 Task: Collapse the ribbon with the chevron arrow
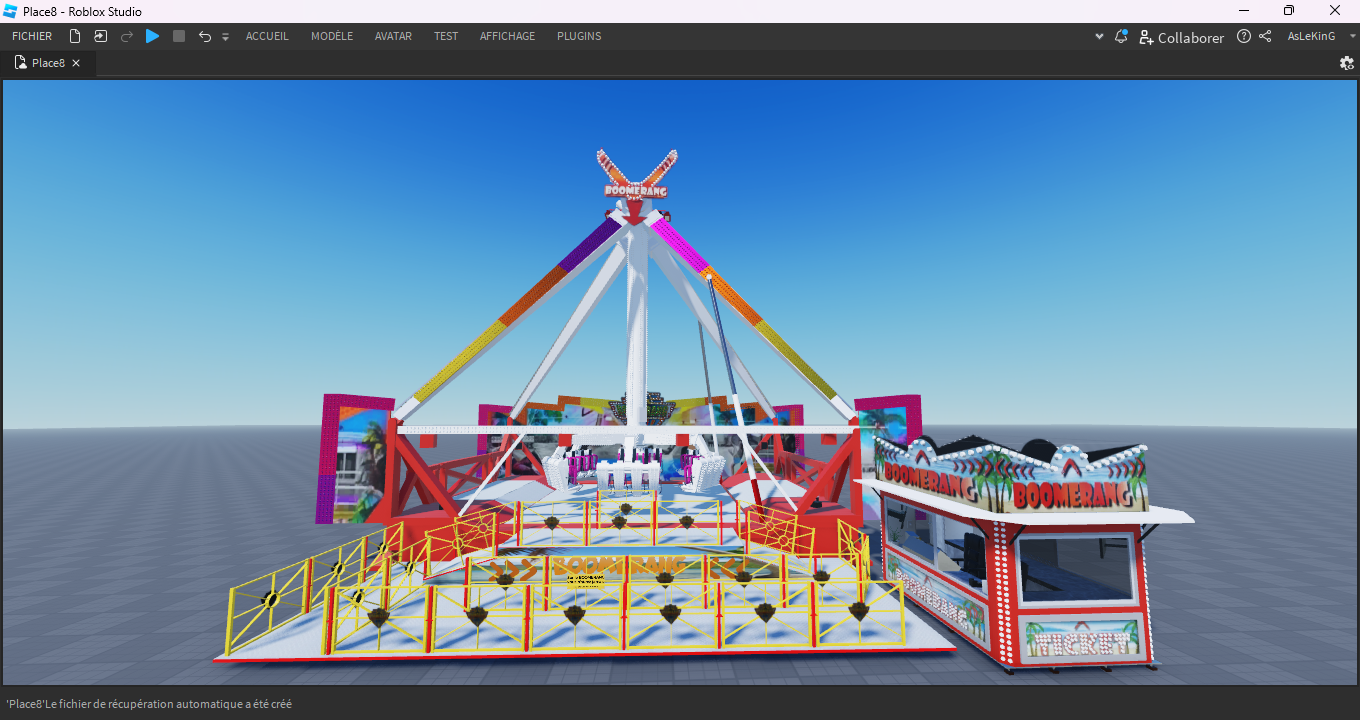[x=1099, y=36]
